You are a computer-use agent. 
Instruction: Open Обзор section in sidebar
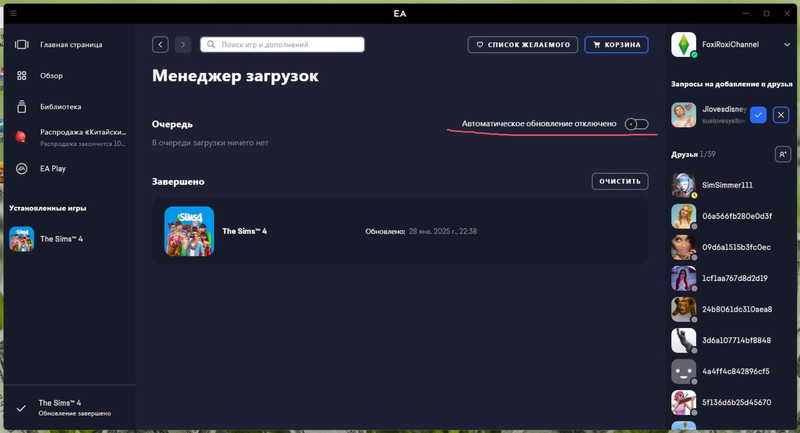(51, 75)
